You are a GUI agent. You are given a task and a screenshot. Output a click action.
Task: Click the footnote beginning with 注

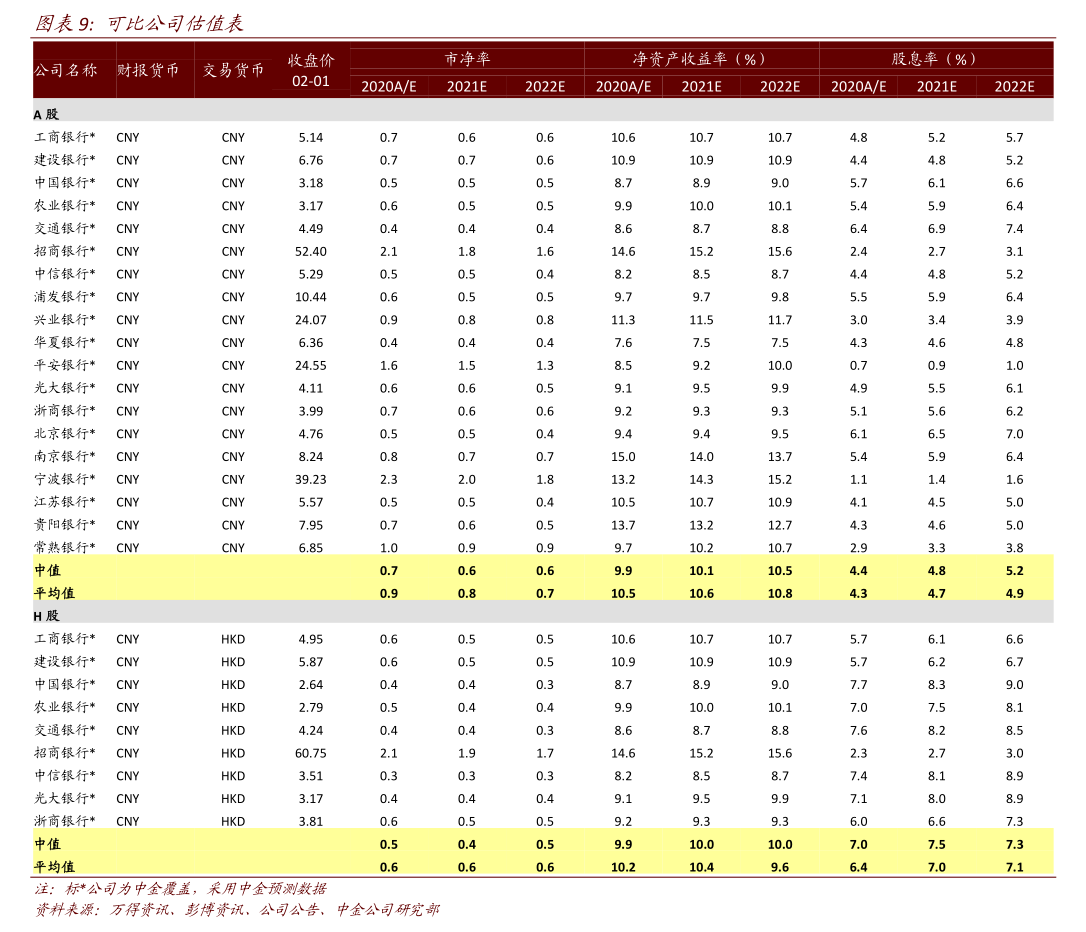pos(180,888)
